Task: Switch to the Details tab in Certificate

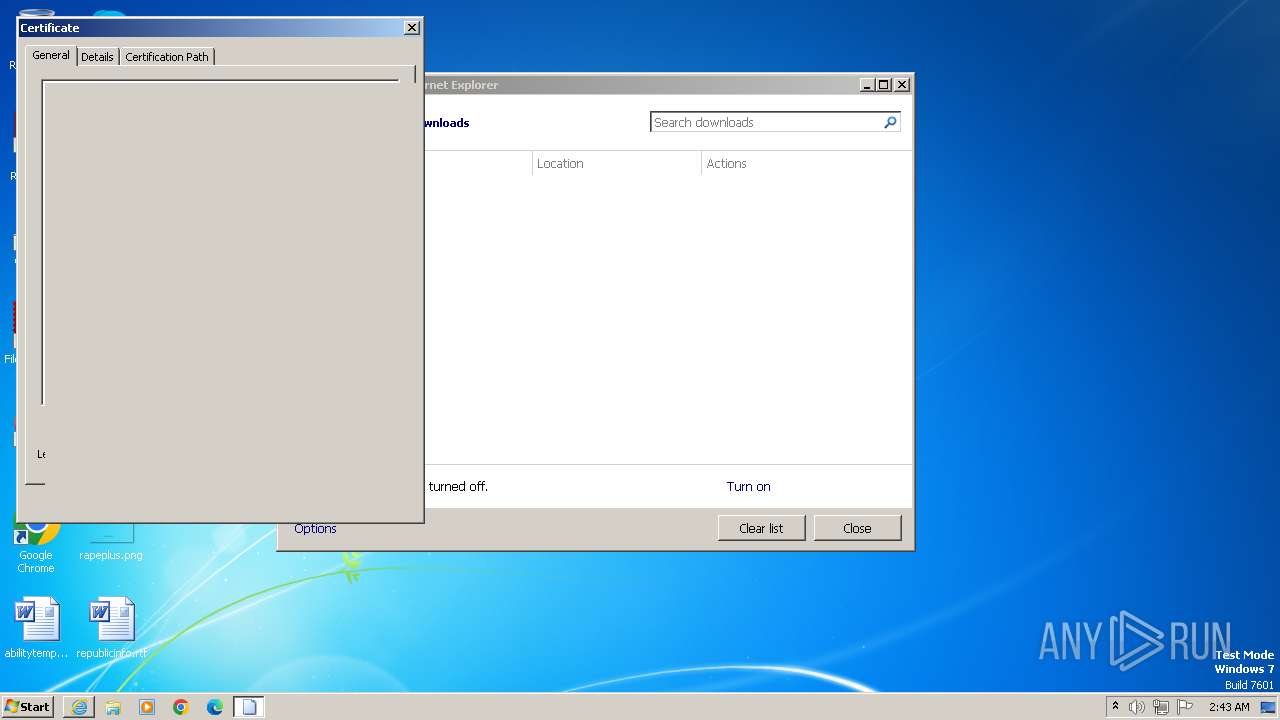Action: pos(97,57)
